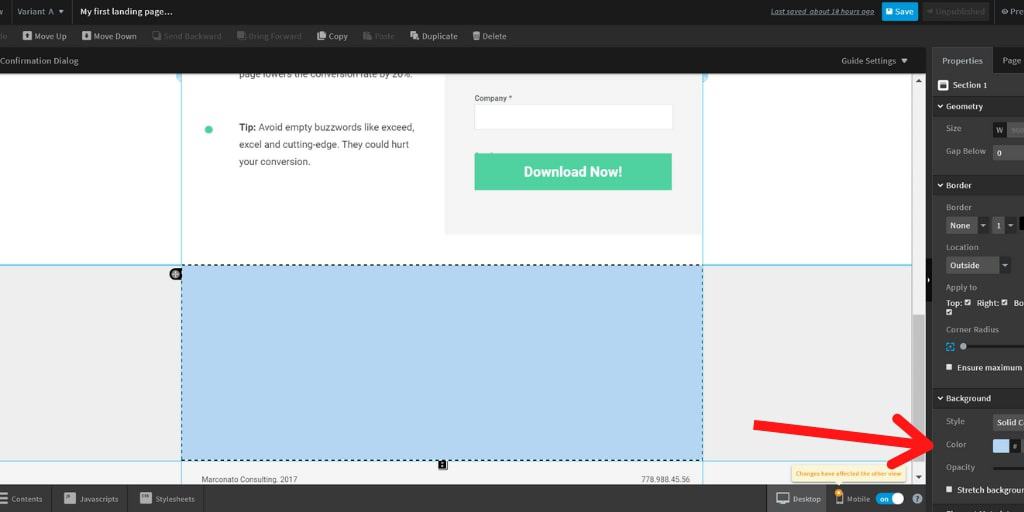Toggle the checkbox below the Top label
1024x512 pixels.
[950, 312]
